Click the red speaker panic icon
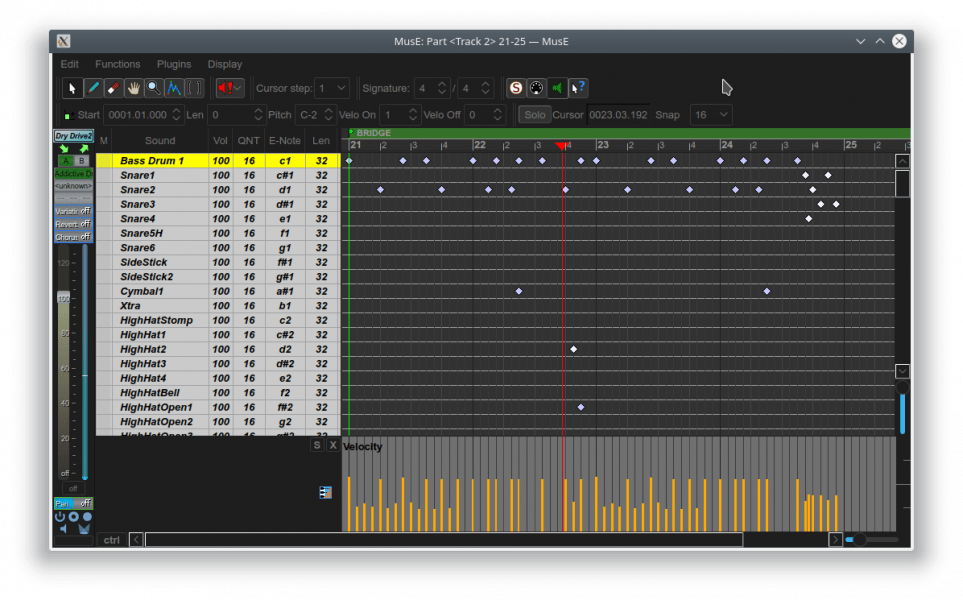 click(x=225, y=88)
